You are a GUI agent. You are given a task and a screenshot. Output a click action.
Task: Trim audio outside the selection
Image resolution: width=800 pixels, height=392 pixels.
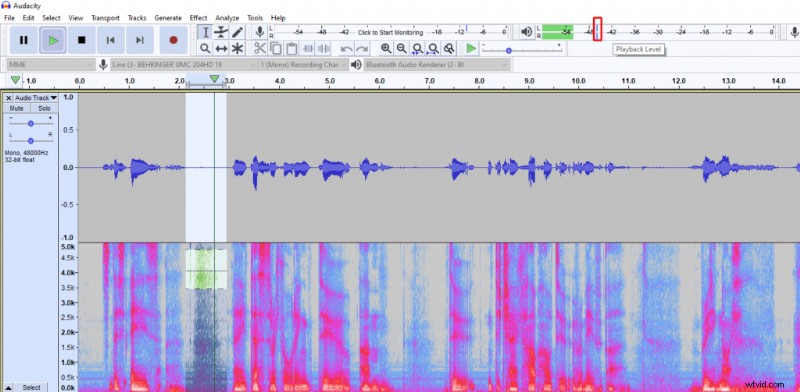[308, 48]
